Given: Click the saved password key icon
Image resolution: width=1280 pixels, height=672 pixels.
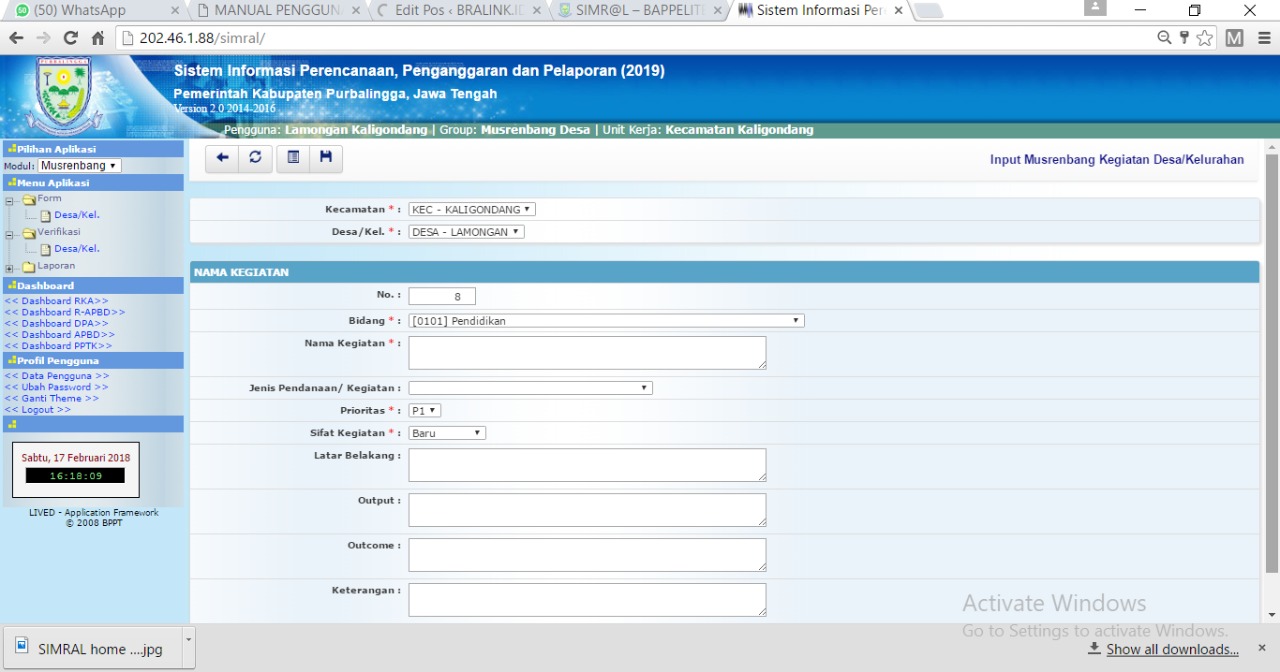Looking at the screenshot, I should click(1184, 38).
